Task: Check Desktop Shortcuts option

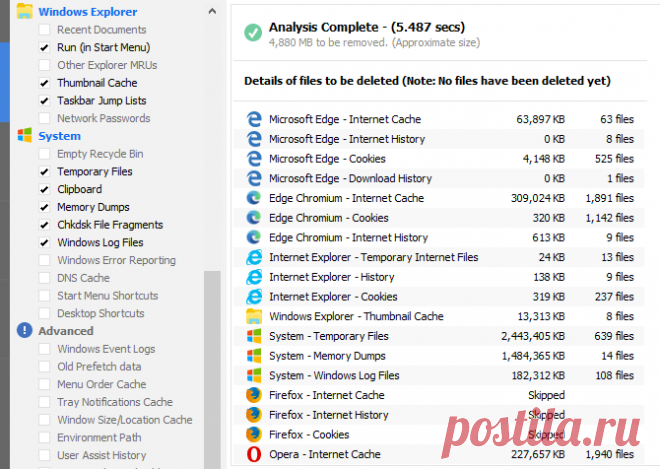Action: tap(44, 313)
